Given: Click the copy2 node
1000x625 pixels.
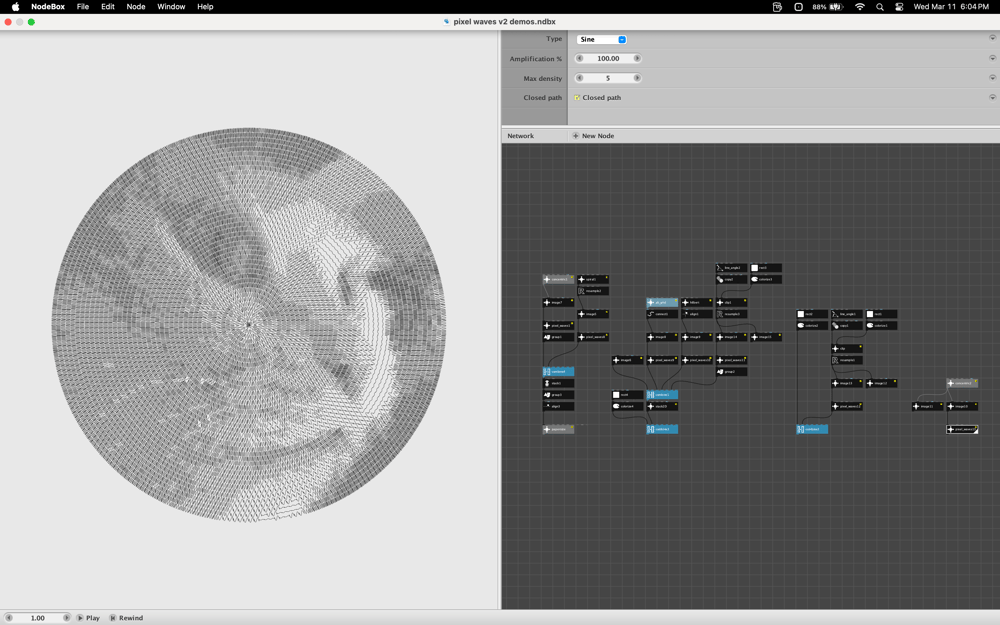Looking at the screenshot, I should (731, 279).
